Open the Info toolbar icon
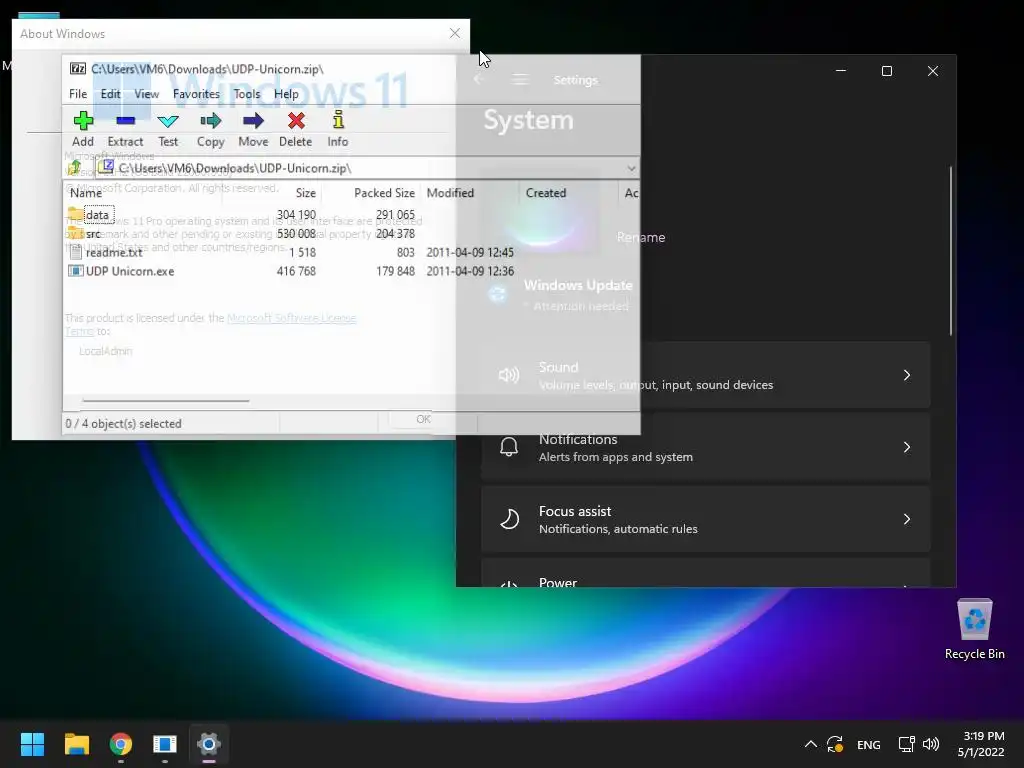Viewport: 1024px width, 768px height. point(338,120)
